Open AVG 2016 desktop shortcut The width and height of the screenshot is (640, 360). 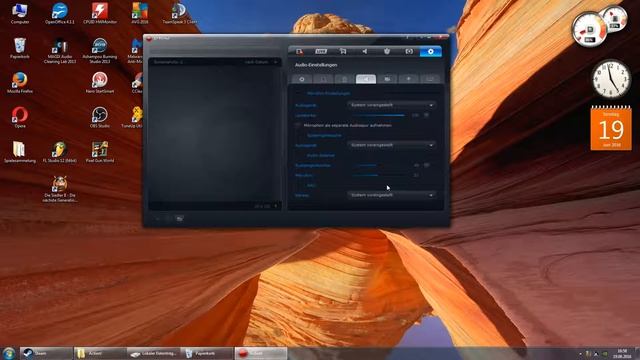tap(140, 13)
